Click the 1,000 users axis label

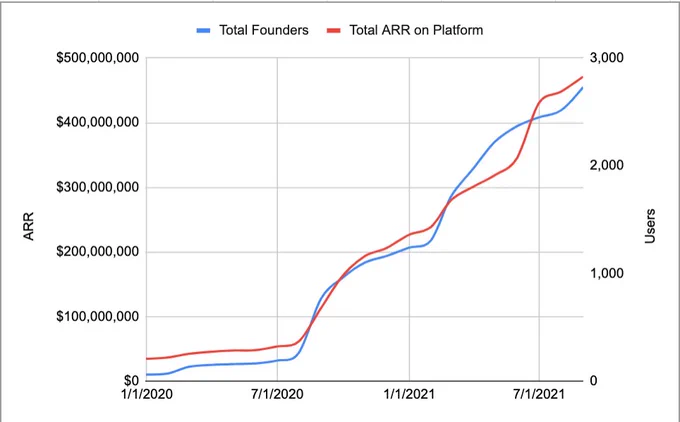(606, 273)
